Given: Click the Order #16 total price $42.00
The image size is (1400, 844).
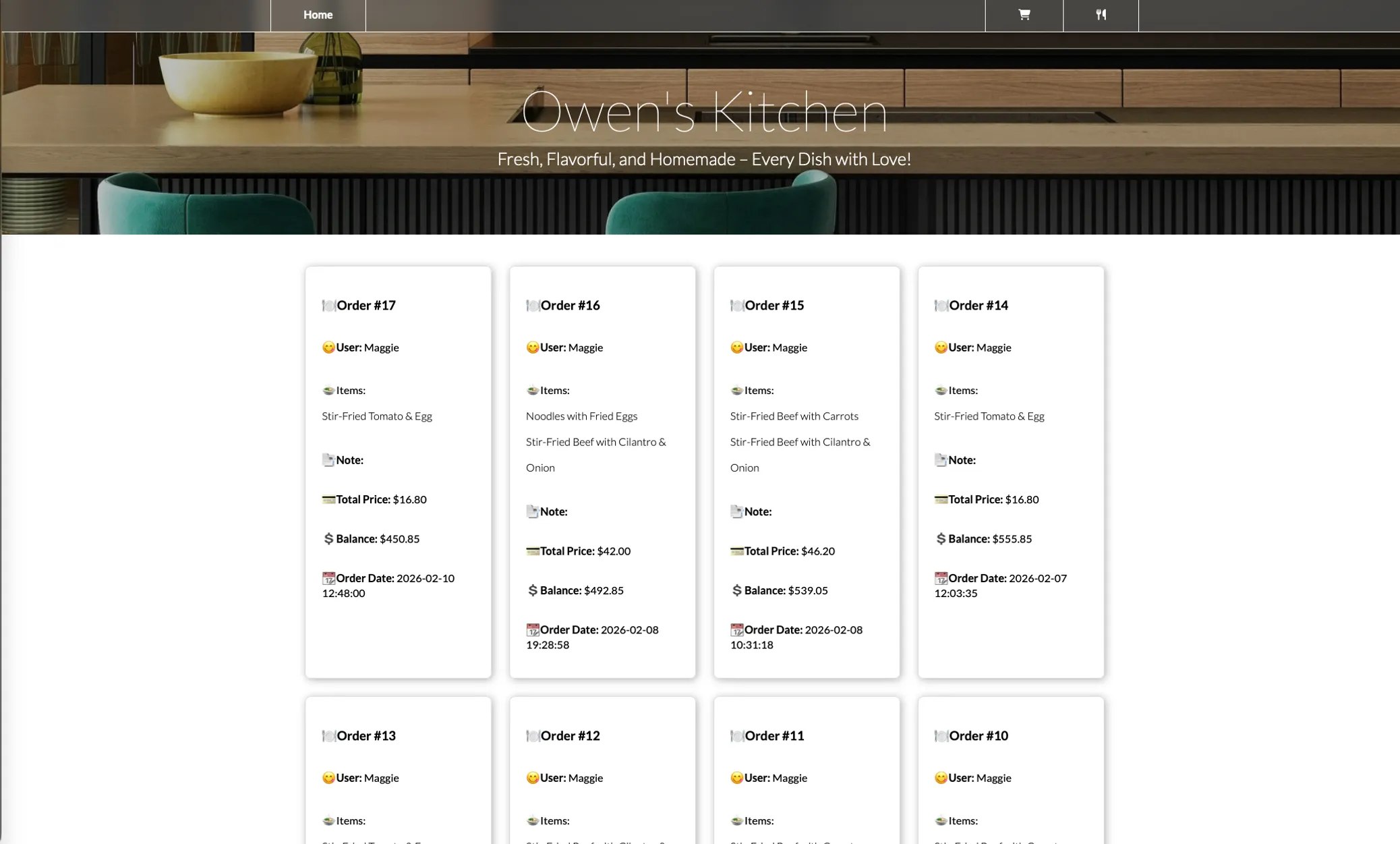Looking at the screenshot, I should point(613,551).
